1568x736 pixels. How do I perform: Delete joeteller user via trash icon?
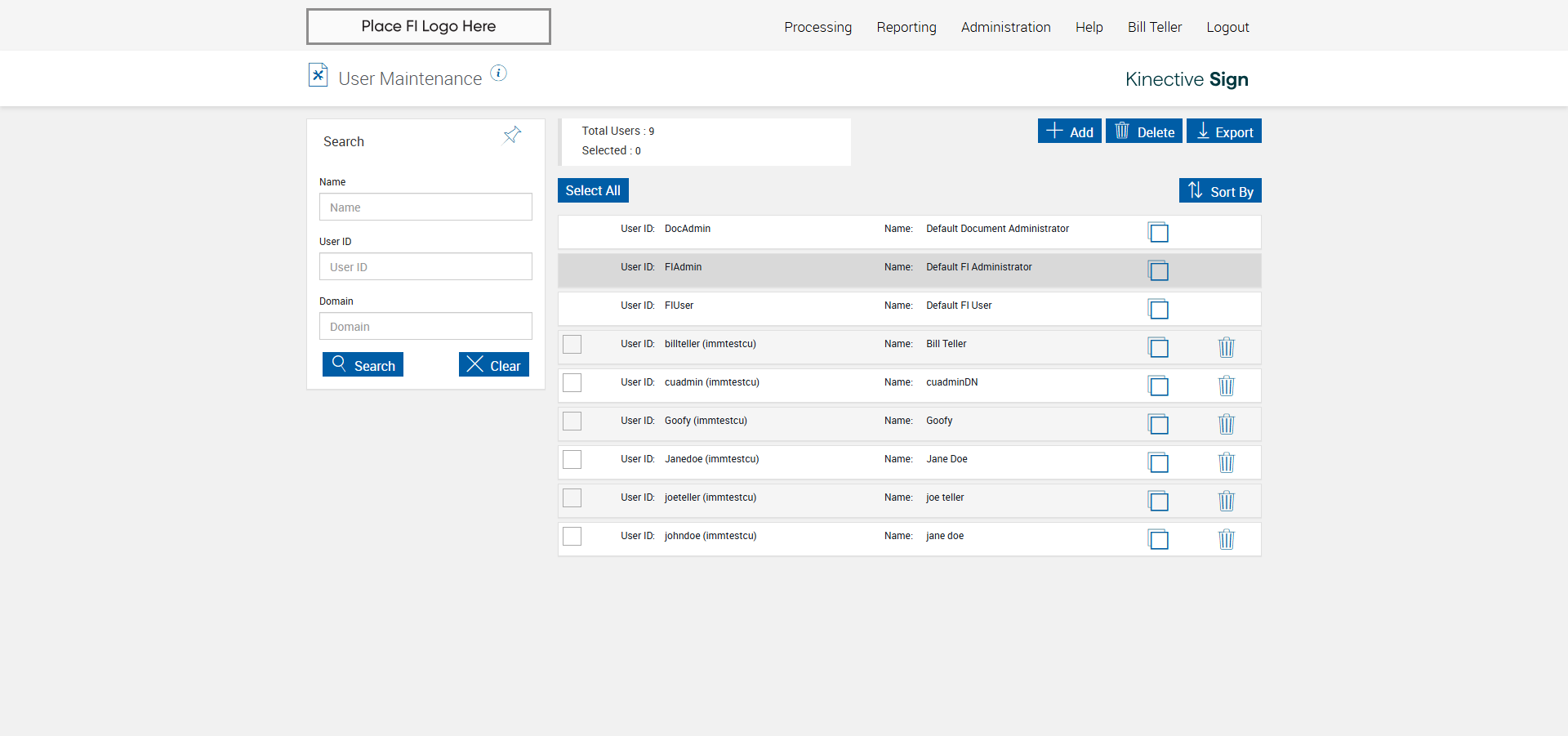[1227, 501]
